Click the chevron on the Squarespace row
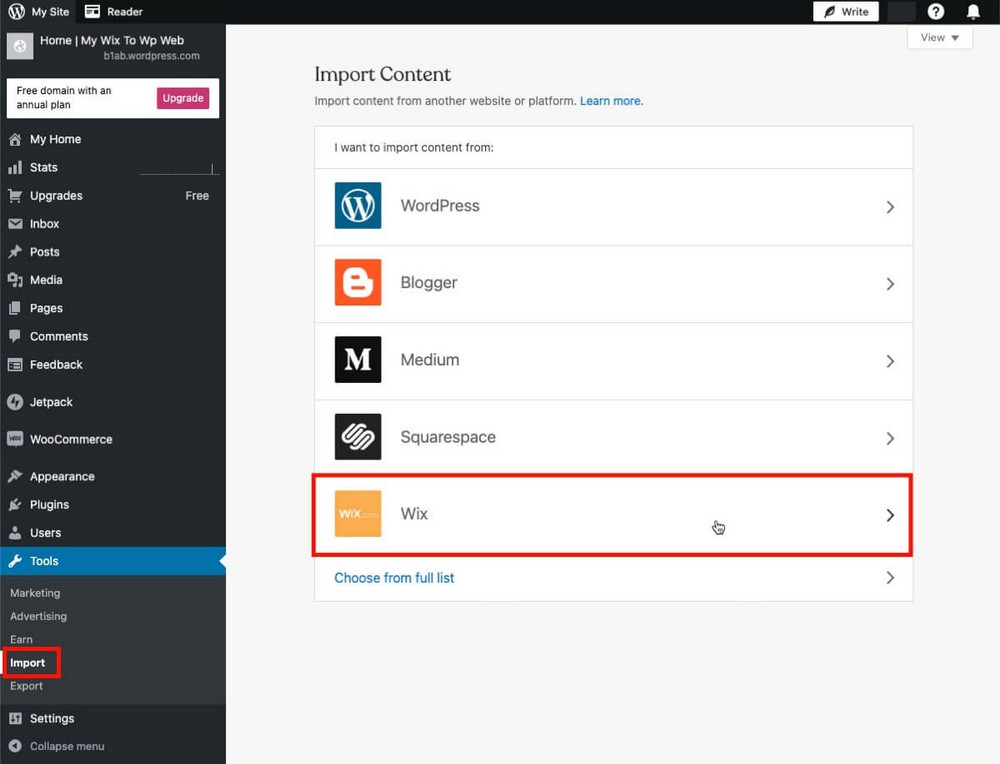This screenshot has height=764, width=1000. (x=890, y=438)
